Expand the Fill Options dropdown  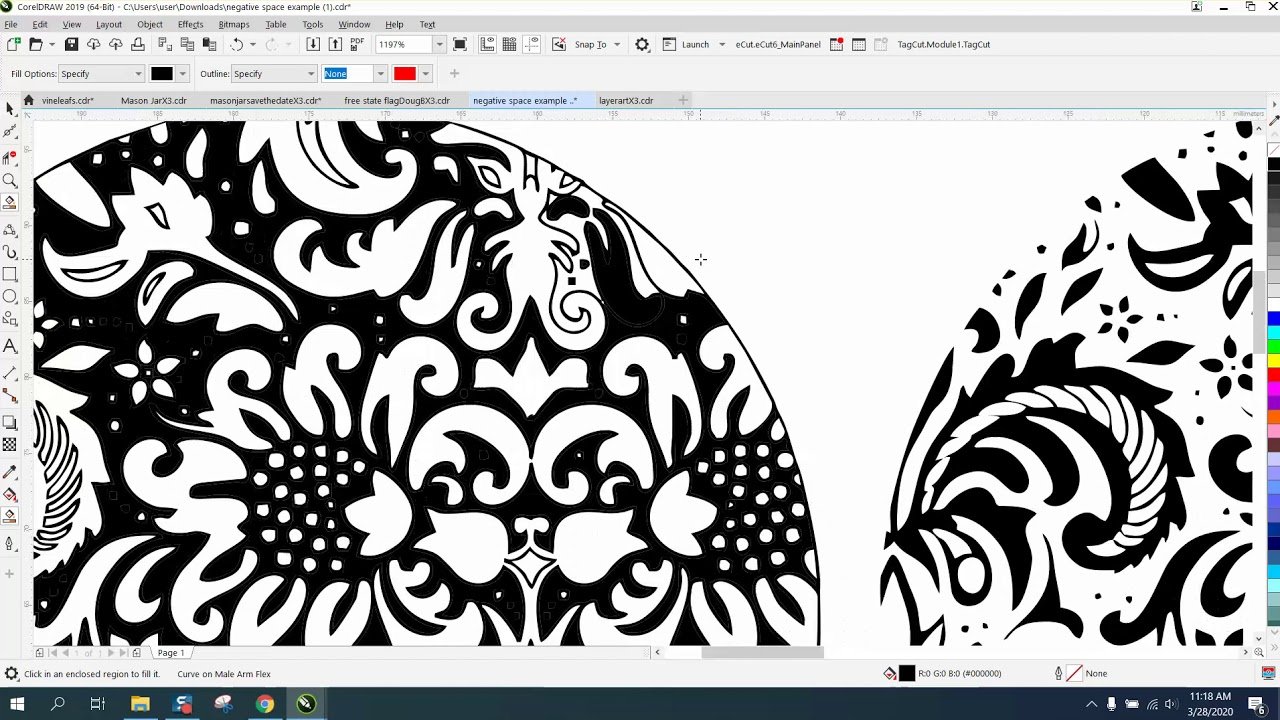tap(138, 74)
